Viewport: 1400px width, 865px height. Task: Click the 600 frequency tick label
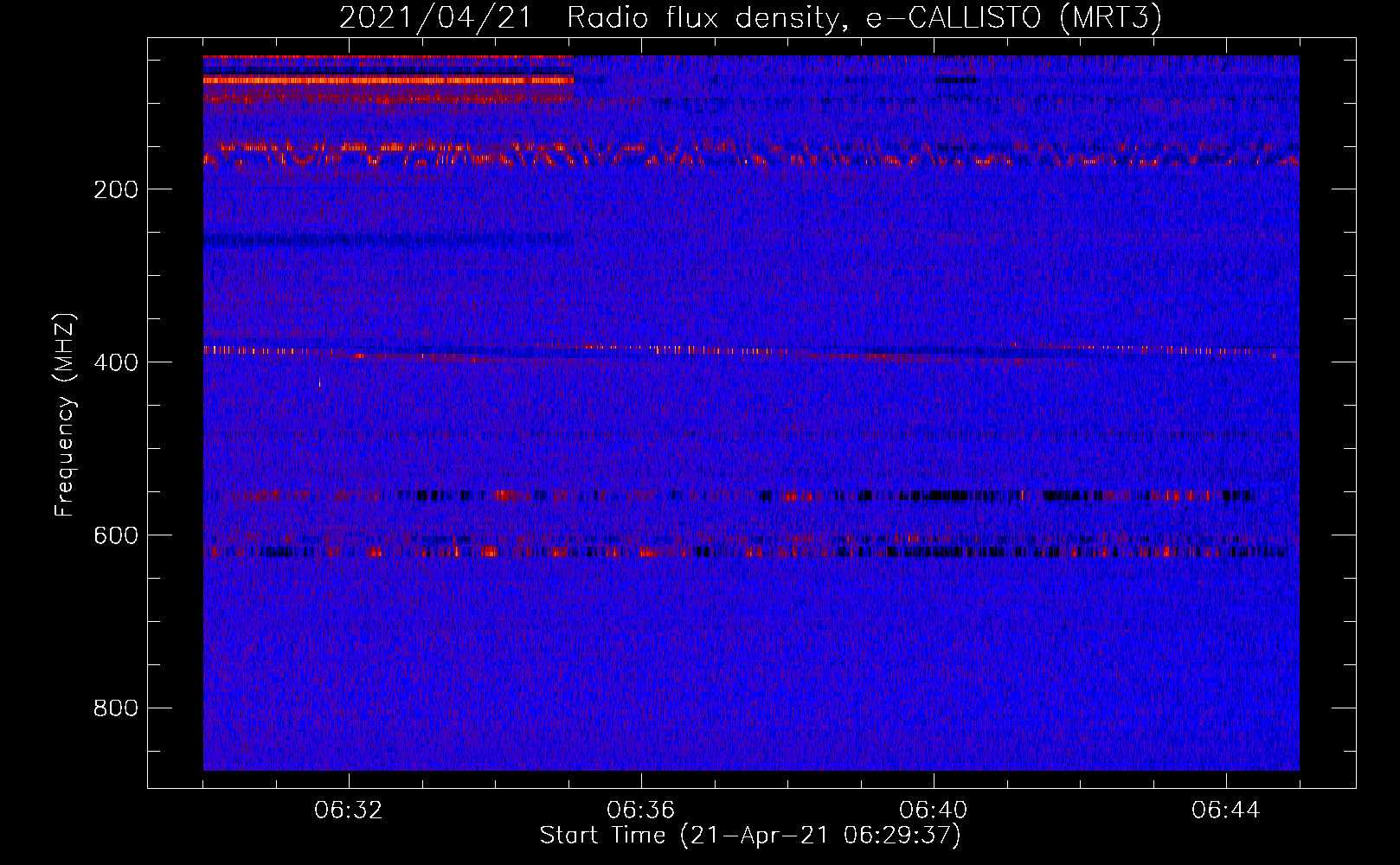tap(116, 535)
